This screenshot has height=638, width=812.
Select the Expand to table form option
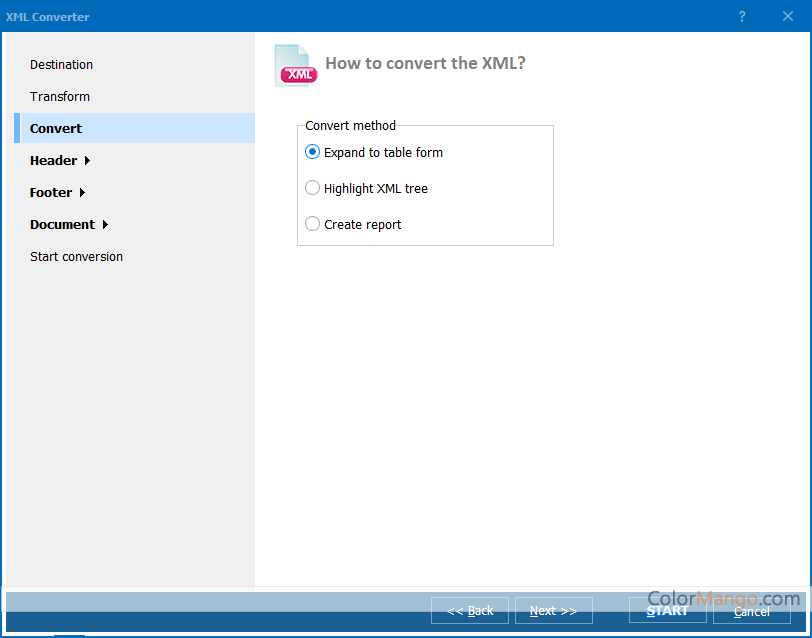point(313,153)
